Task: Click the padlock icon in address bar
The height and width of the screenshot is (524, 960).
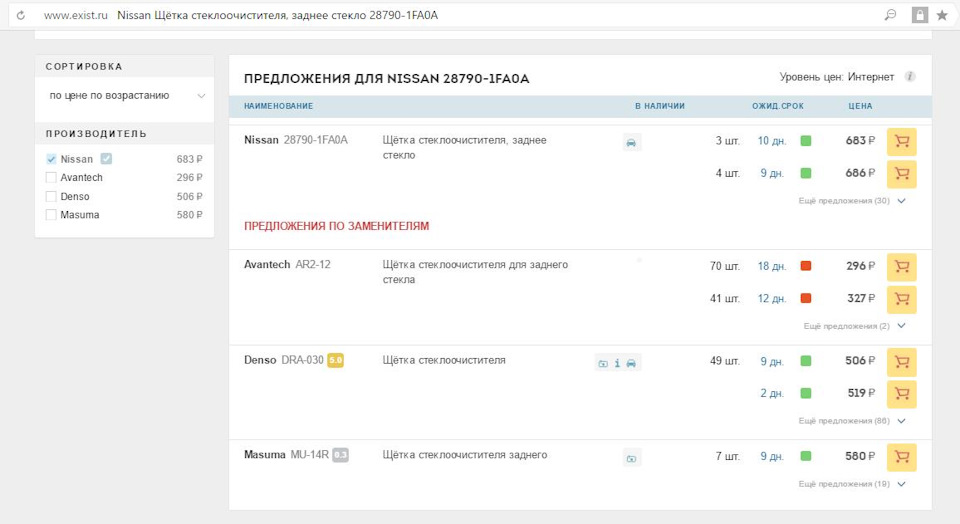Action: coord(920,15)
